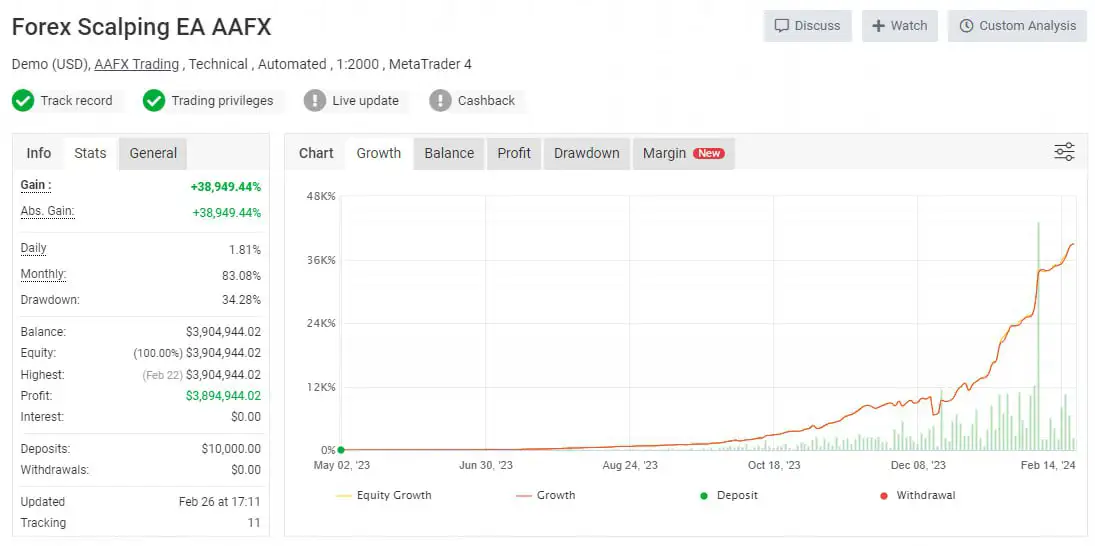Toggle Withdrawal markers in chart legend
Viewport: 1095px width, 546px height.
[922, 495]
